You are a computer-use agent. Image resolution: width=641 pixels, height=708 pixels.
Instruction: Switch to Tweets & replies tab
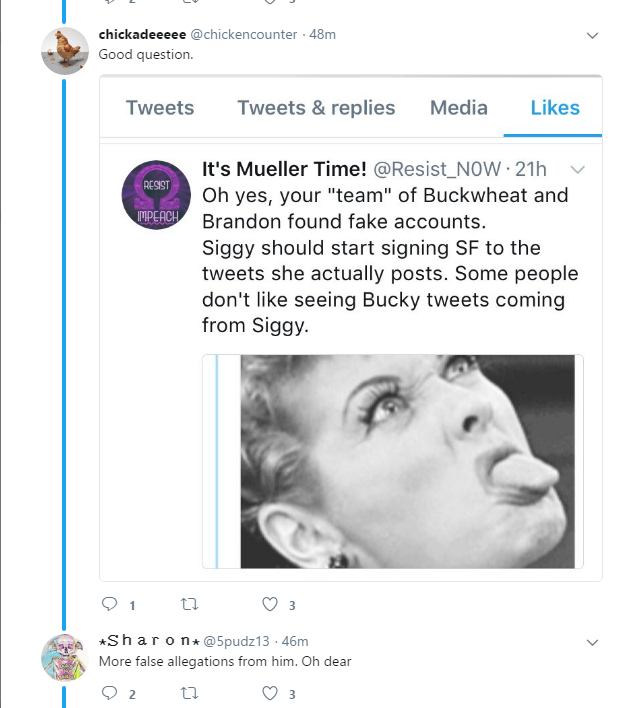tap(316, 108)
